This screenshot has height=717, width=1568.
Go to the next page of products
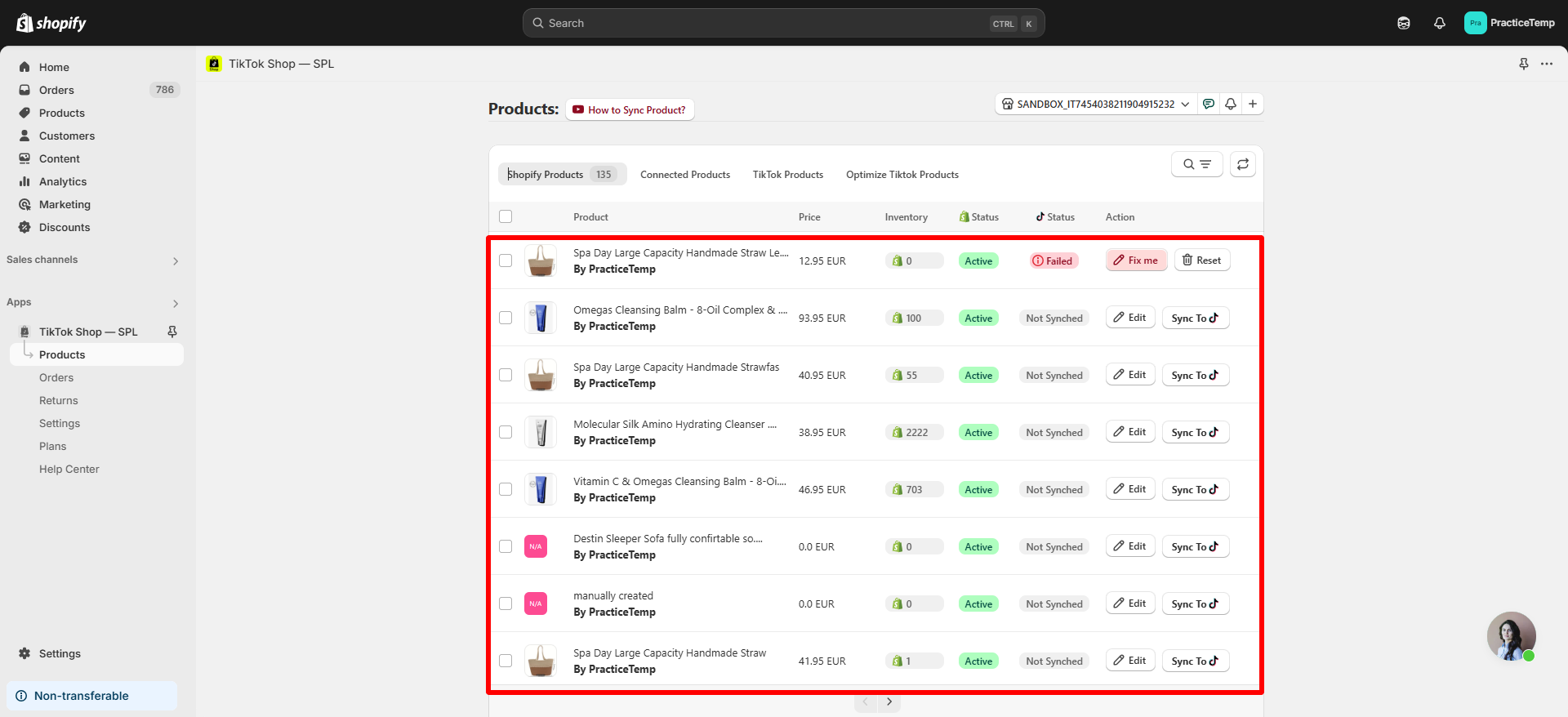click(x=889, y=701)
